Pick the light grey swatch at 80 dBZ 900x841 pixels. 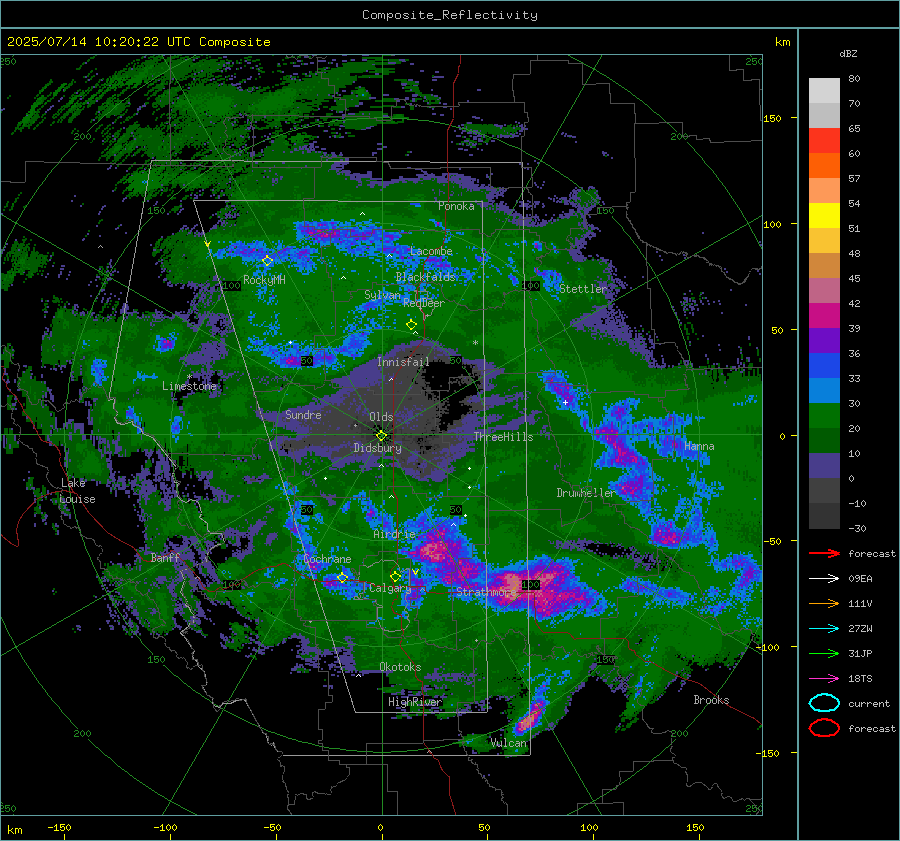(824, 91)
